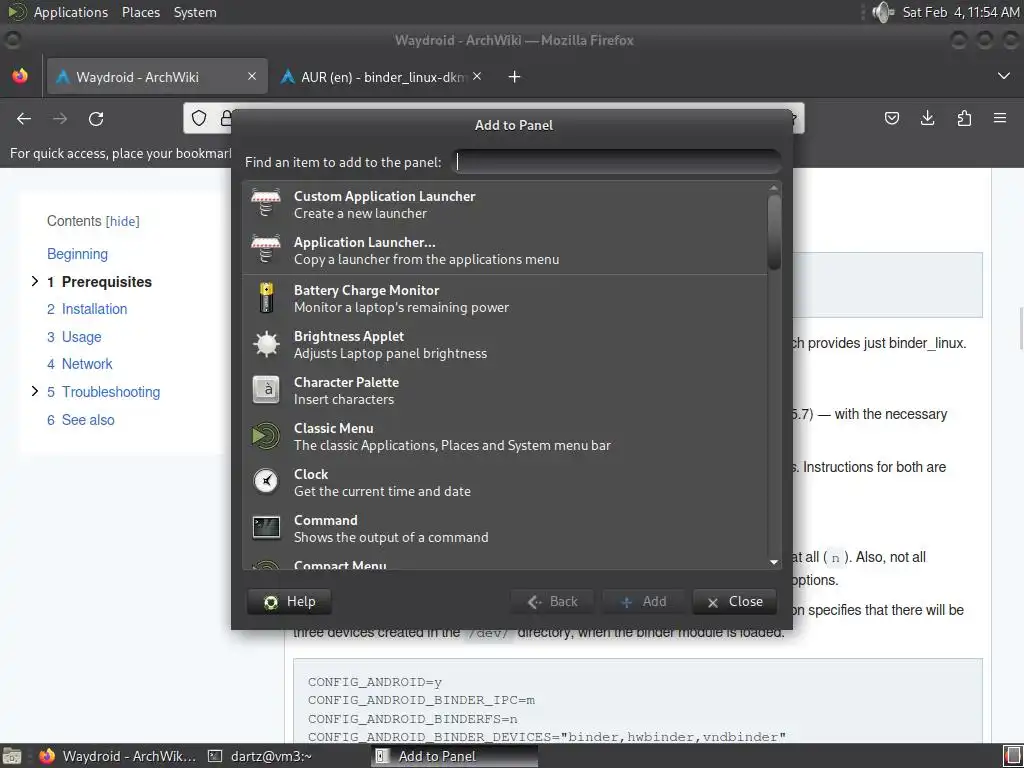Click scroll up arrow in applet list
The image size is (1024, 768).
[774, 188]
